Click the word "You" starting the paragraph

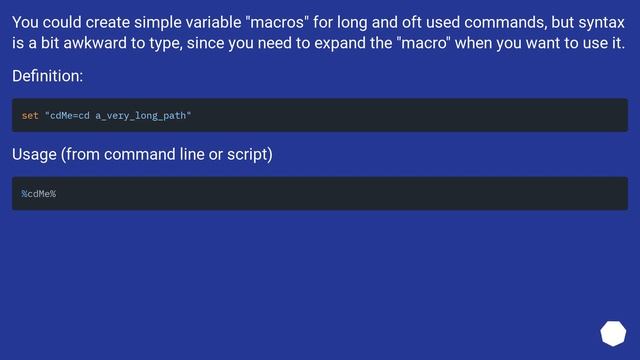tap(25, 22)
